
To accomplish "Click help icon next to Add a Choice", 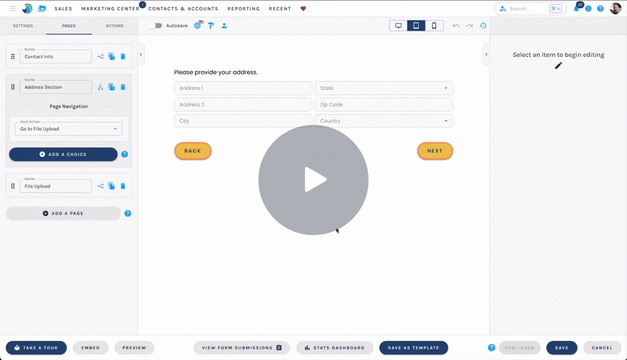I will (124, 154).
